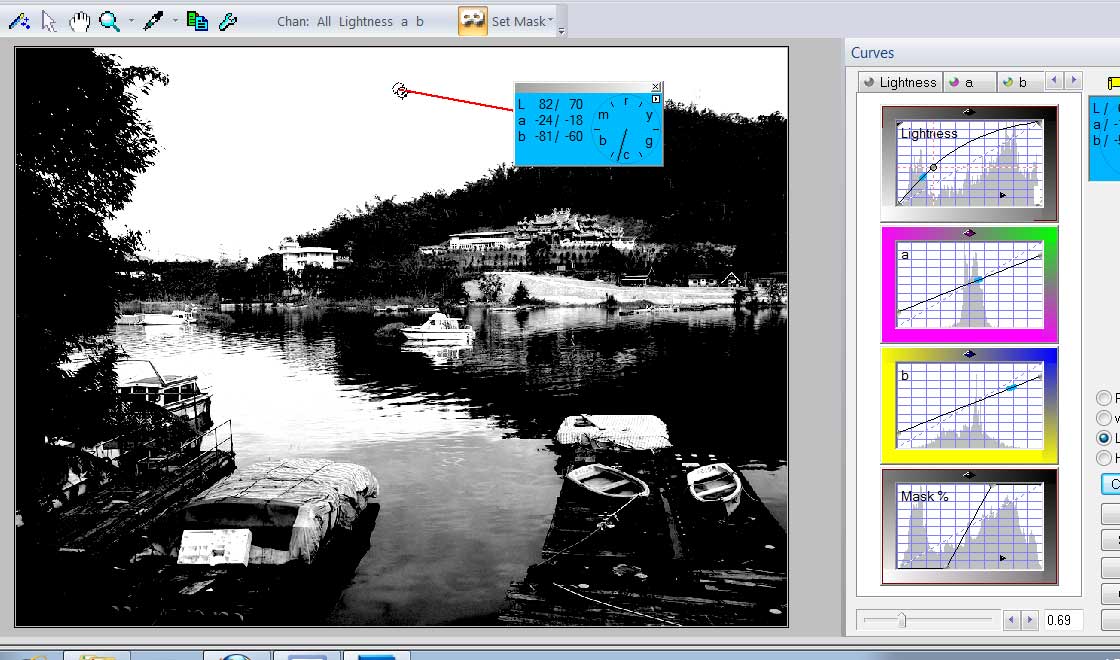Click the copy curves icon

(x=196, y=21)
